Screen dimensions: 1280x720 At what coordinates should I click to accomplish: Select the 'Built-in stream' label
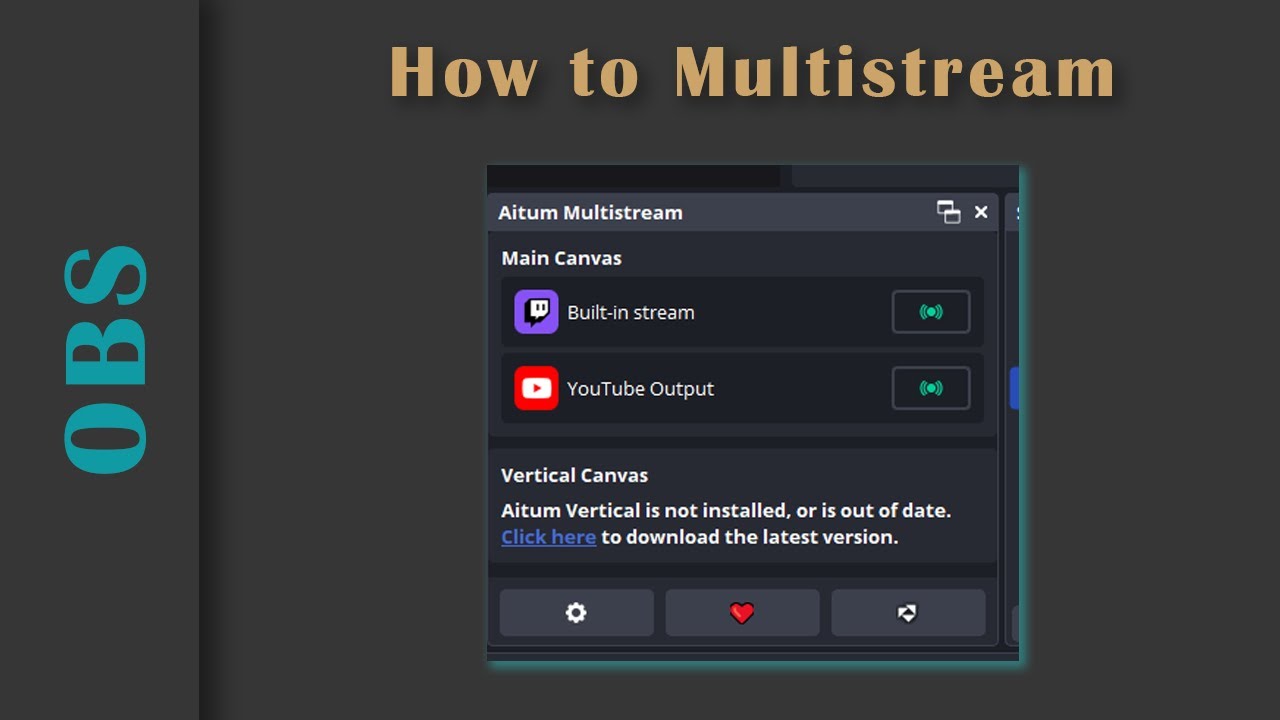tap(631, 312)
